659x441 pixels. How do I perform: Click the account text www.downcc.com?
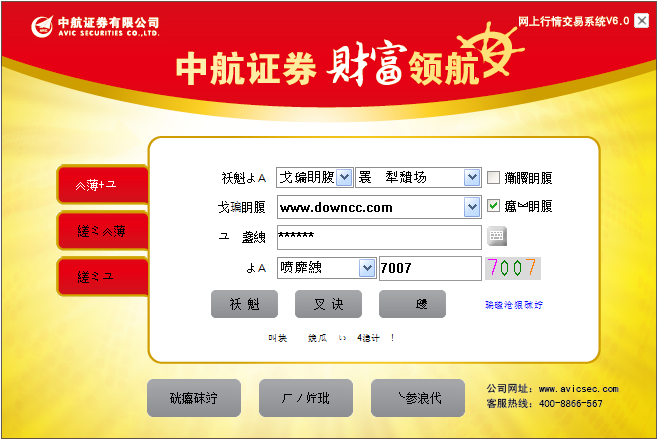336,208
